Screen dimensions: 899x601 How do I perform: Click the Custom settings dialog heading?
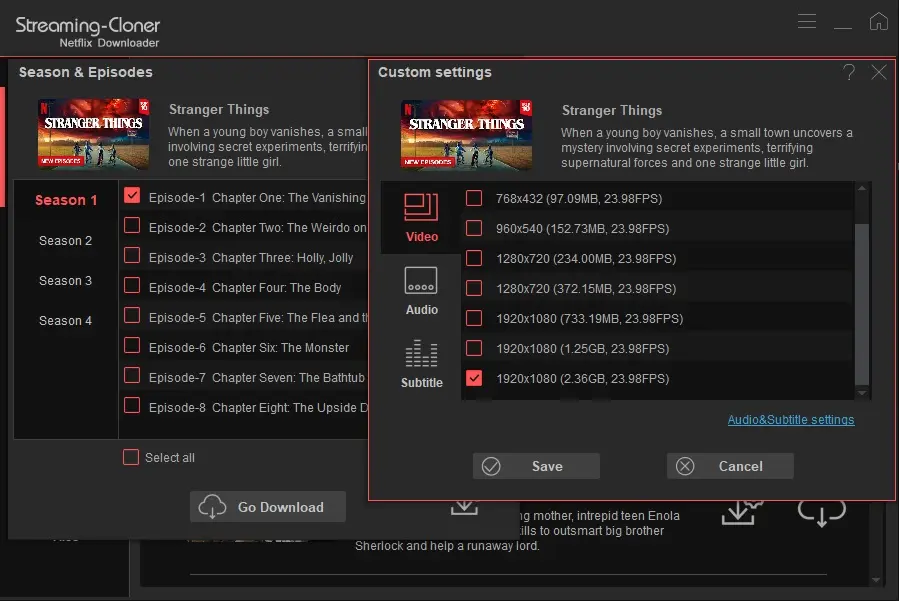click(x=435, y=72)
